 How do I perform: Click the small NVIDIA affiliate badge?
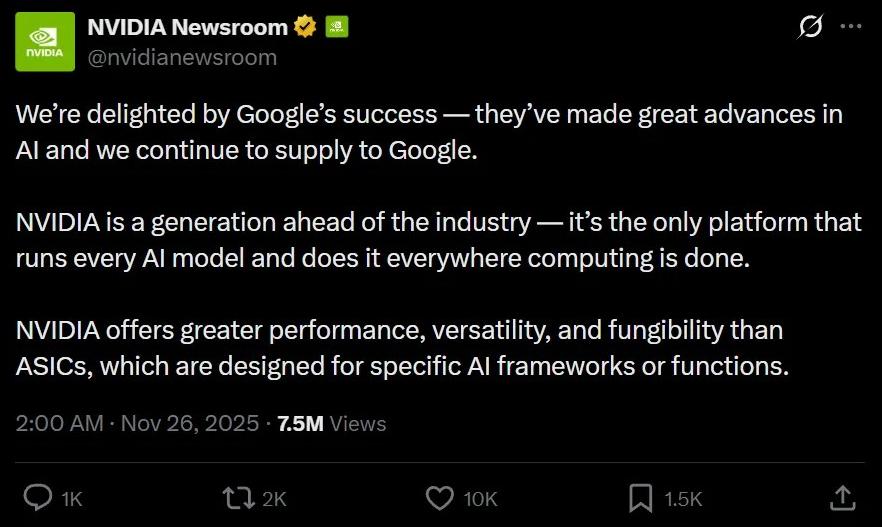coord(337,27)
